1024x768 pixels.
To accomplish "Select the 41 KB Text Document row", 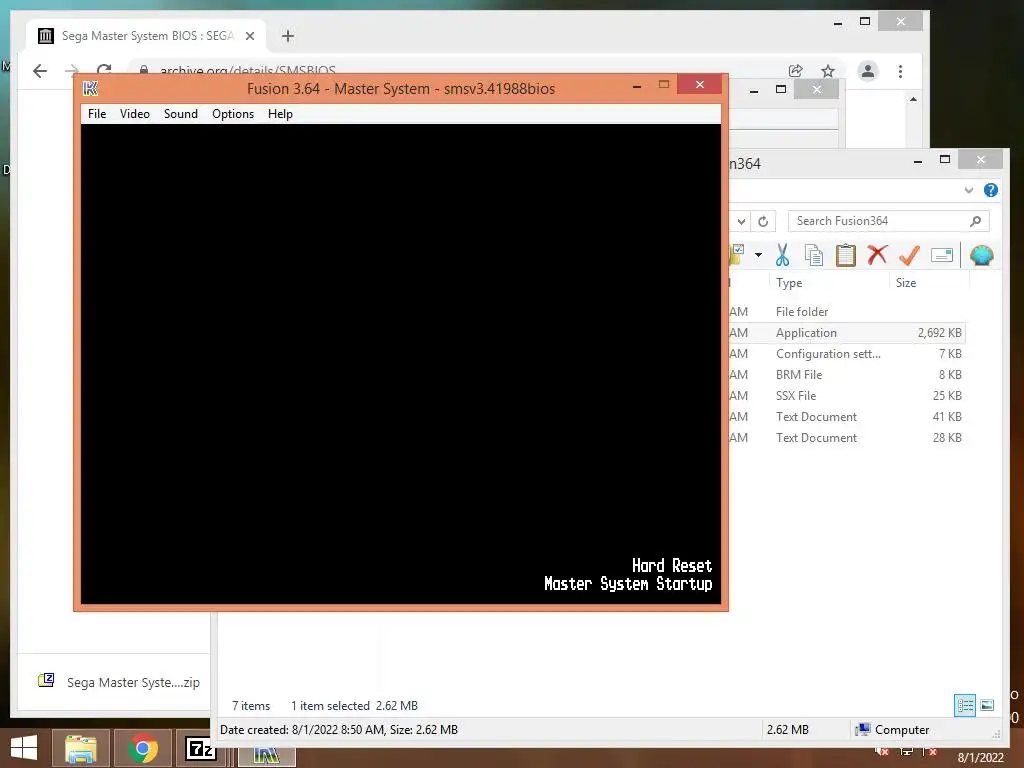I will click(847, 416).
